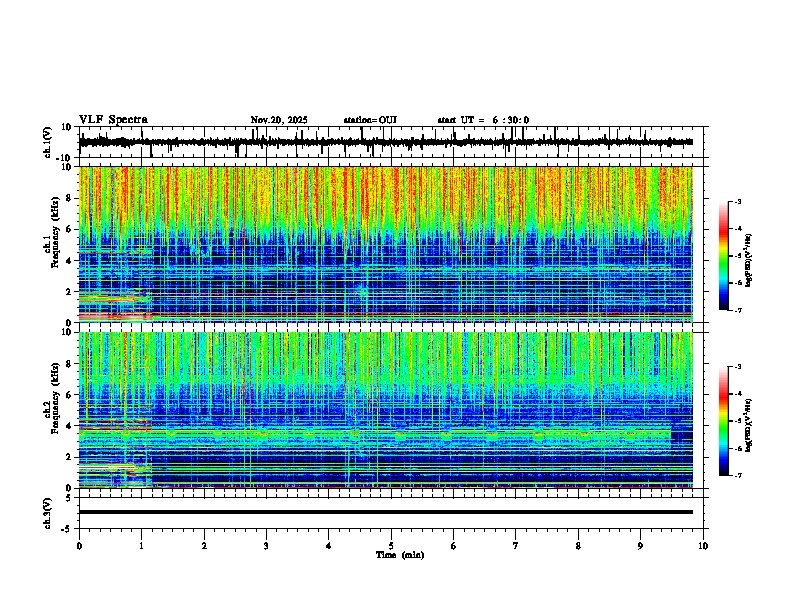Click time axis tick label "7"
This screenshot has height=612, width=792.
[x=516, y=546]
